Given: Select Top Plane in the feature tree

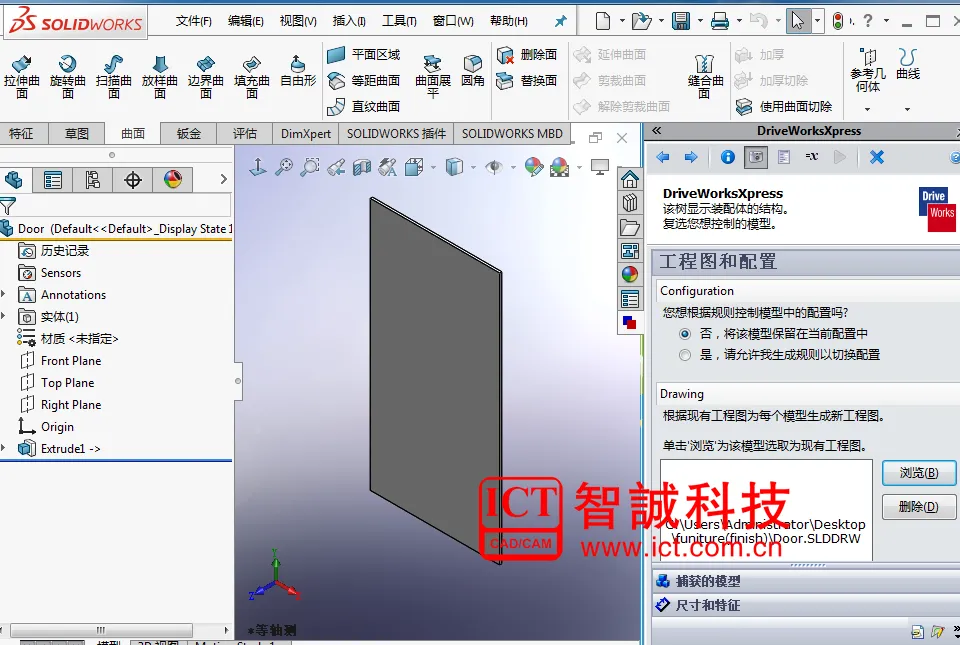Looking at the screenshot, I should (x=57, y=382).
